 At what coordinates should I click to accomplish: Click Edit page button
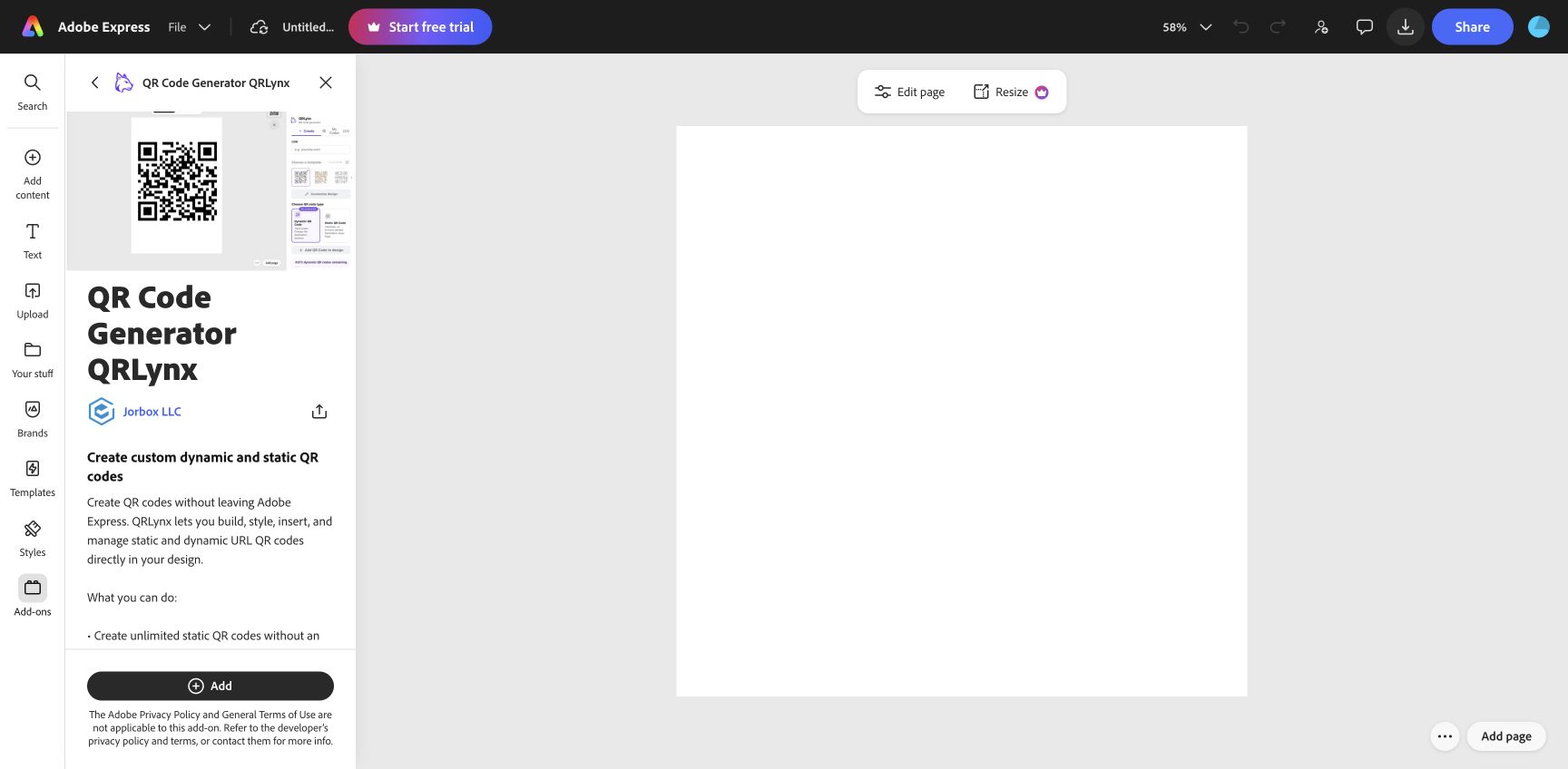(909, 92)
